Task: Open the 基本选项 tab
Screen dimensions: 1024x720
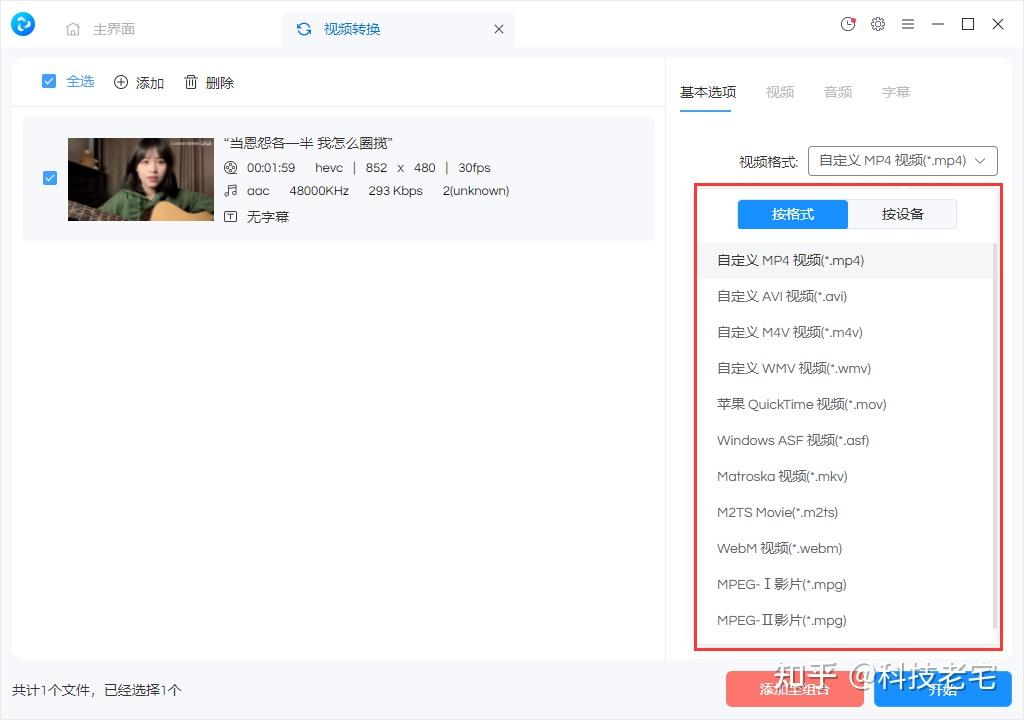Action: [707, 92]
